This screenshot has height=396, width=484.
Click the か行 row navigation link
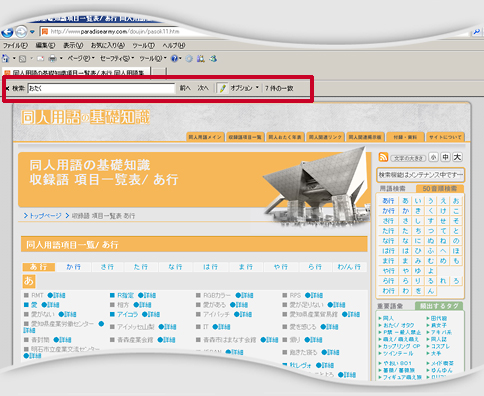point(74,267)
